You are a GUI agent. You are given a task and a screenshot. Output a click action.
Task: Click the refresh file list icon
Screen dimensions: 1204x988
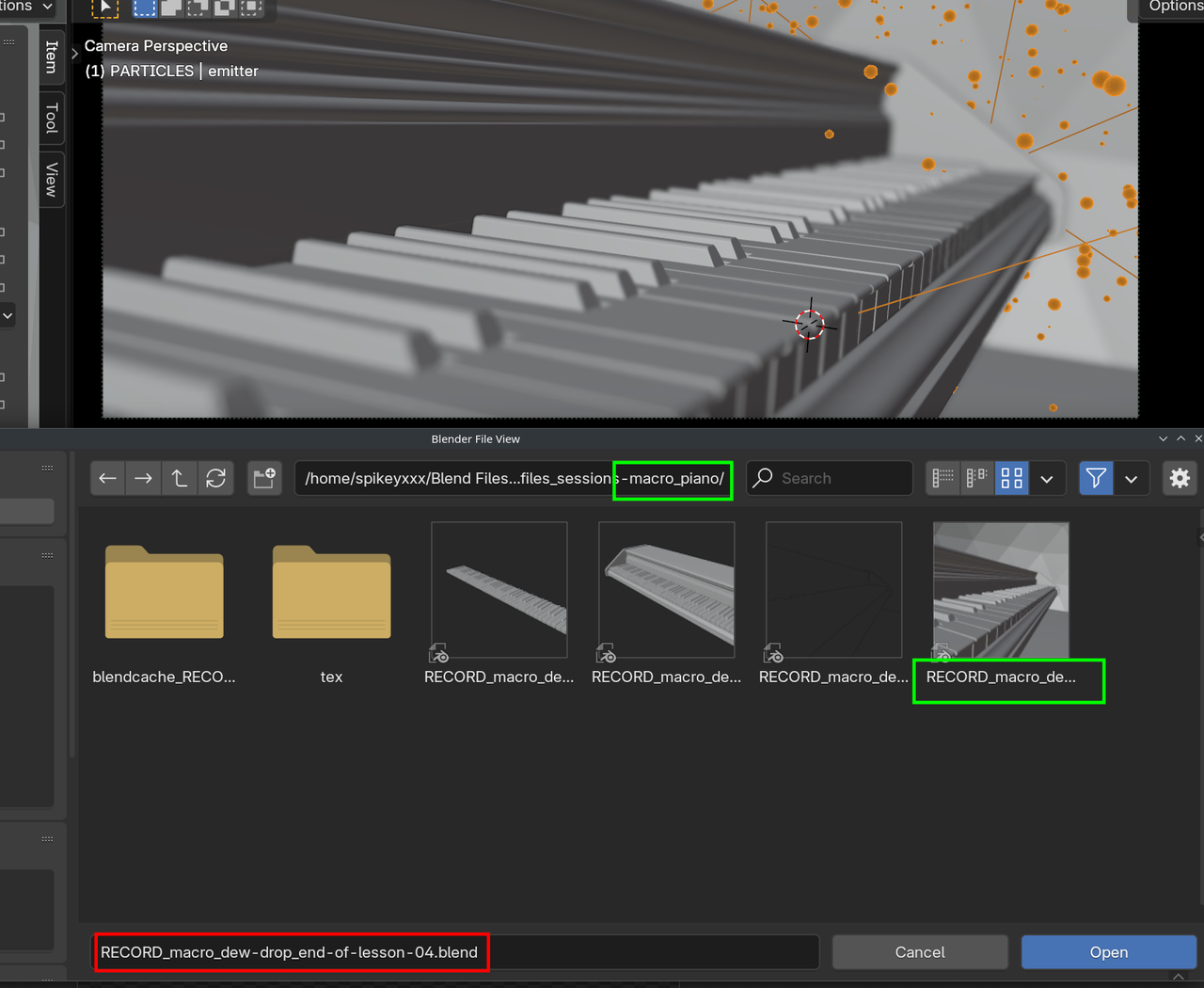[x=216, y=478]
